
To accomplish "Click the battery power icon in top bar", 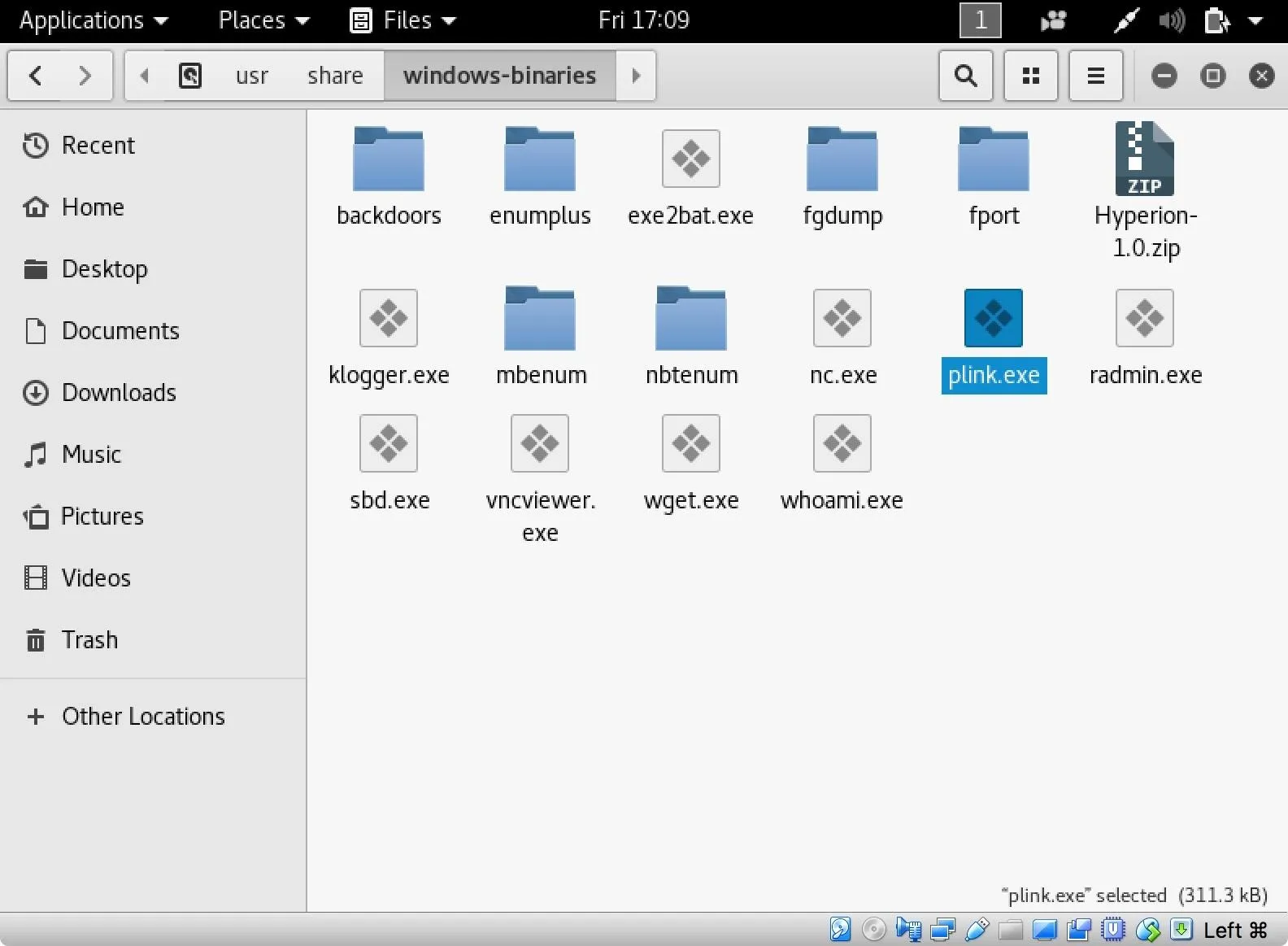I will pos(1216,21).
